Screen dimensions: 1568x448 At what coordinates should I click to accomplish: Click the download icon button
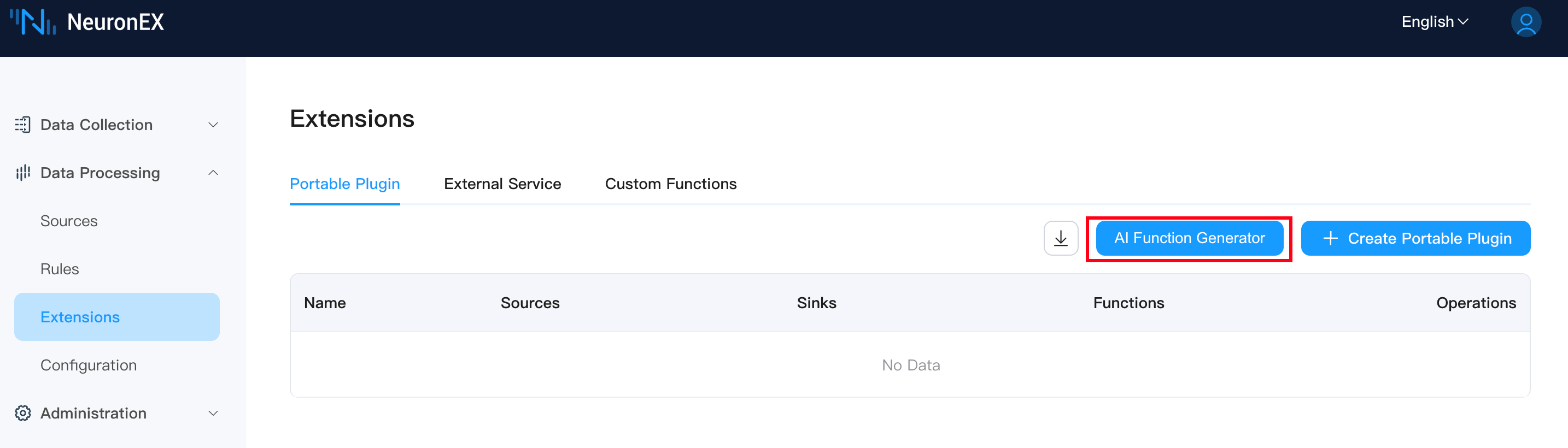(1060, 238)
